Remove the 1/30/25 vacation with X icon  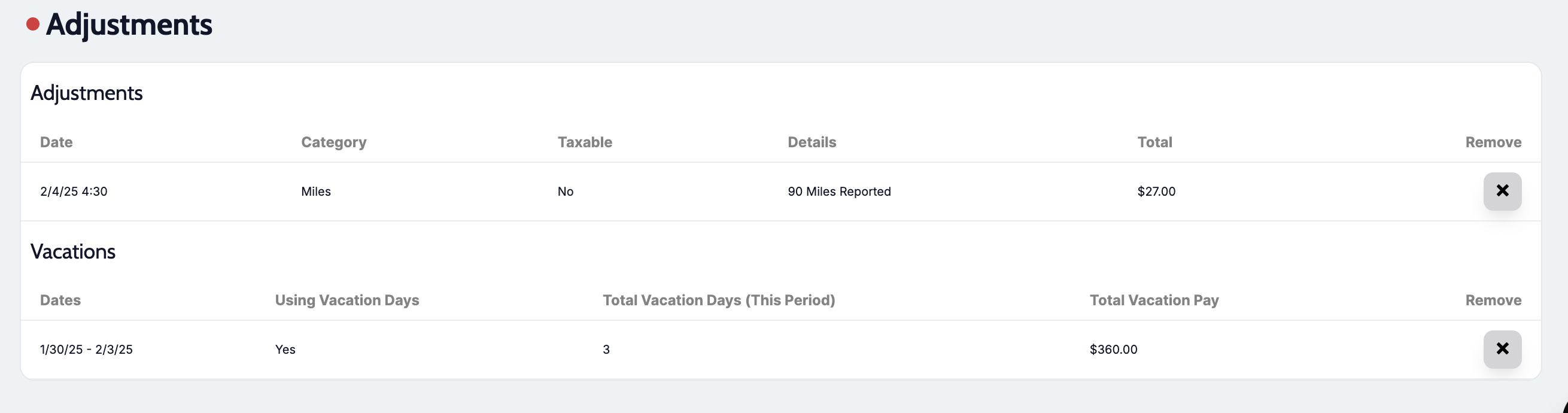click(1502, 349)
